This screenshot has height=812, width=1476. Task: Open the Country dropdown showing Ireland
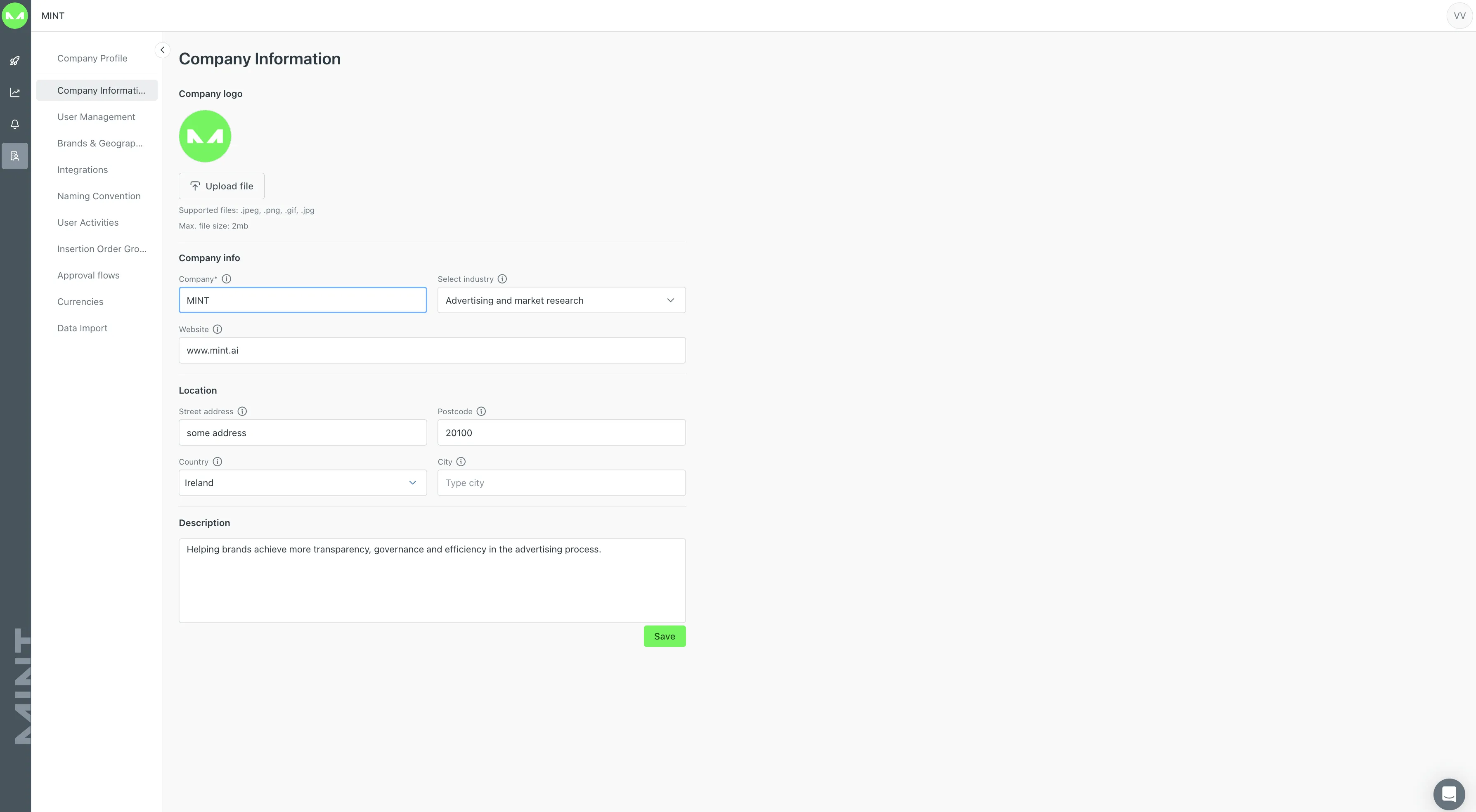tap(303, 483)
